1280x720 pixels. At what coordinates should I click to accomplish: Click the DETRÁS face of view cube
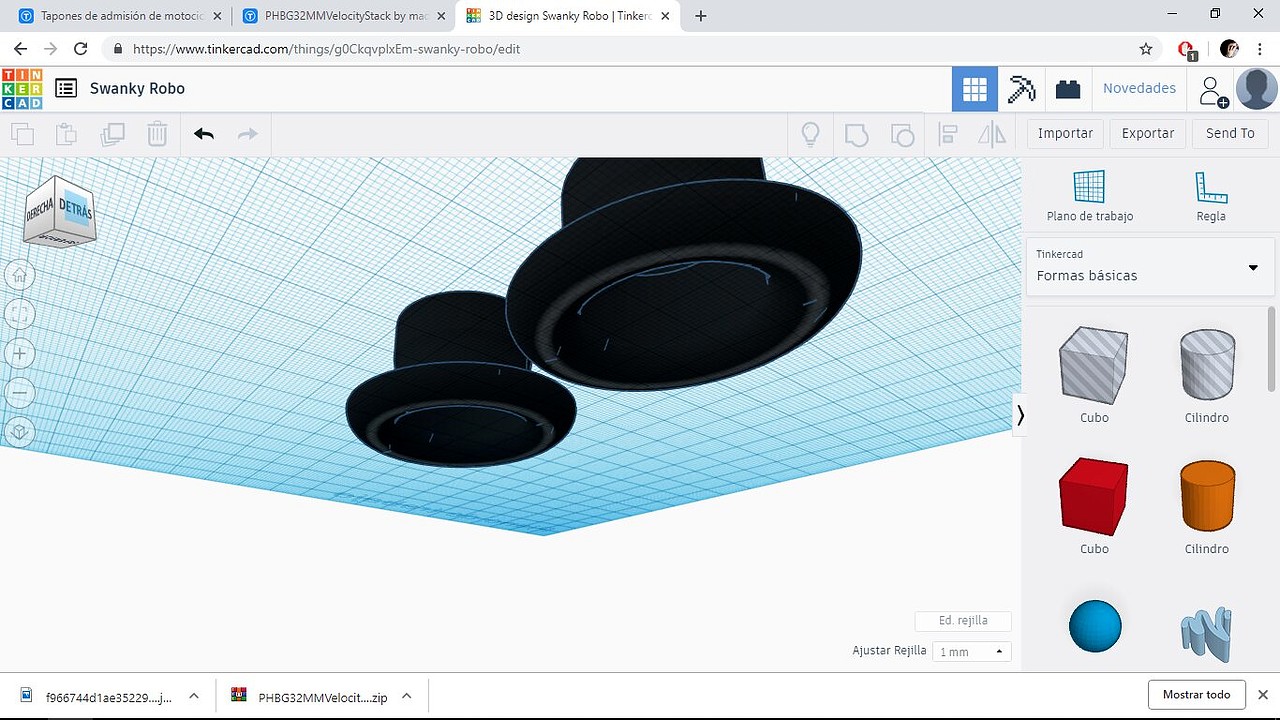point(75,208)
